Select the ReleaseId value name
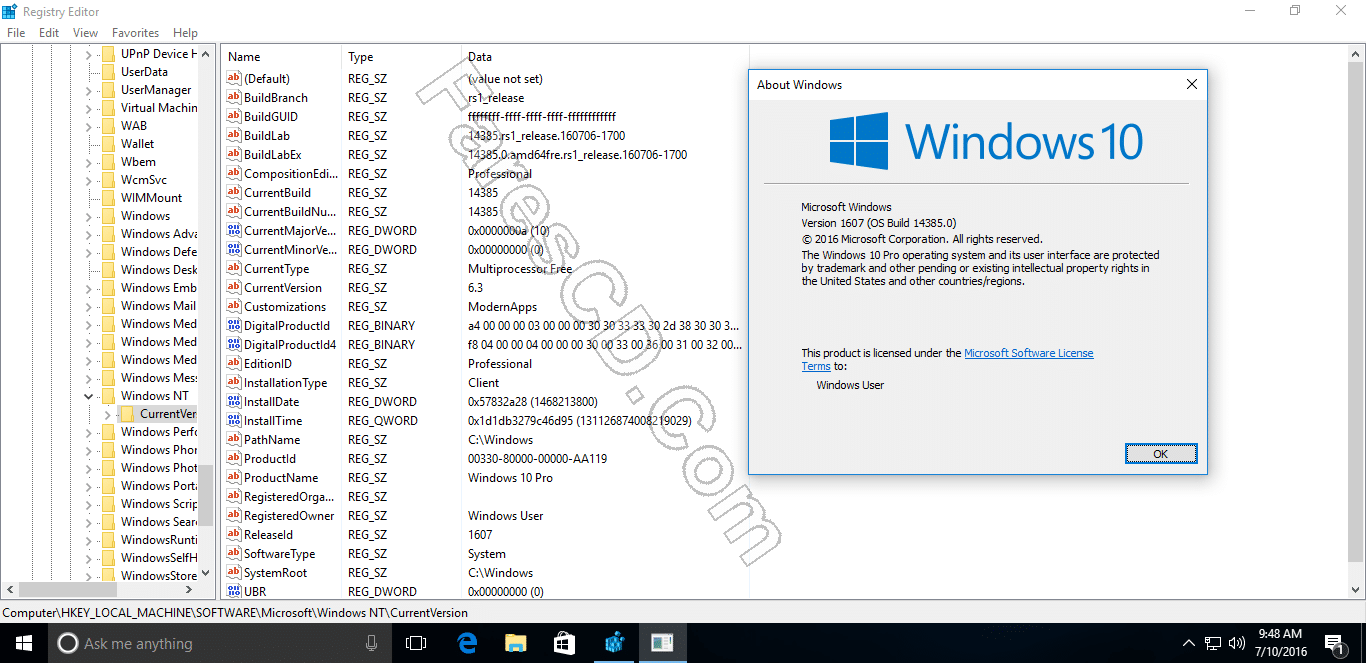Image resolution: width=1366 pixels, height=663 pixels. tap(269, 535)
